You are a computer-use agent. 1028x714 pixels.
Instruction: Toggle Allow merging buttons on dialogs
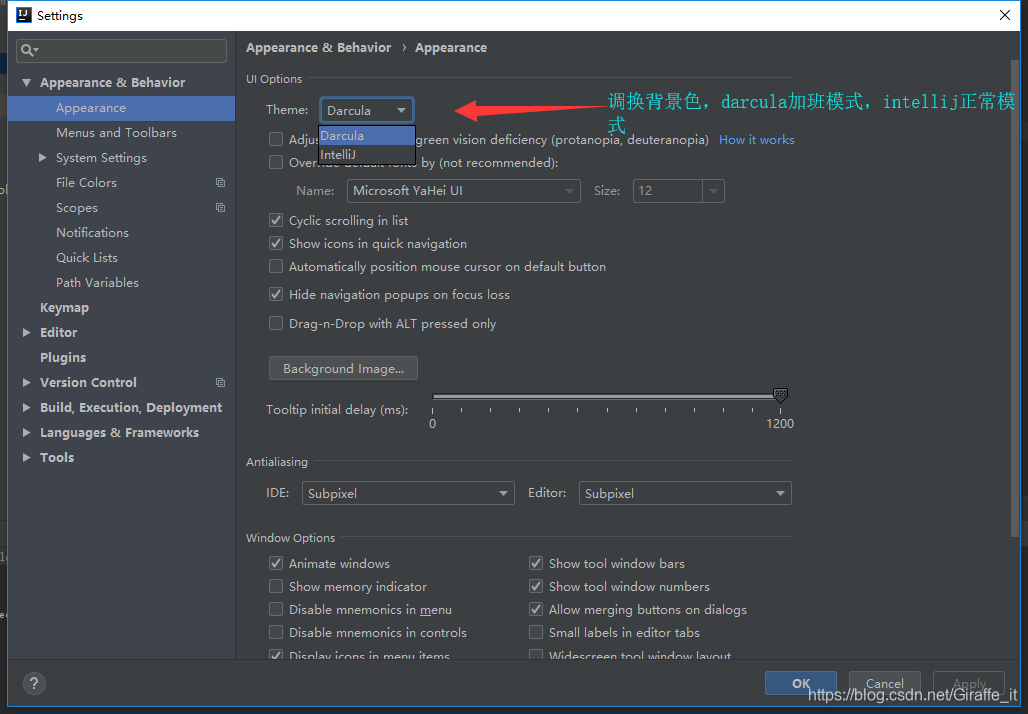point(536,609)
